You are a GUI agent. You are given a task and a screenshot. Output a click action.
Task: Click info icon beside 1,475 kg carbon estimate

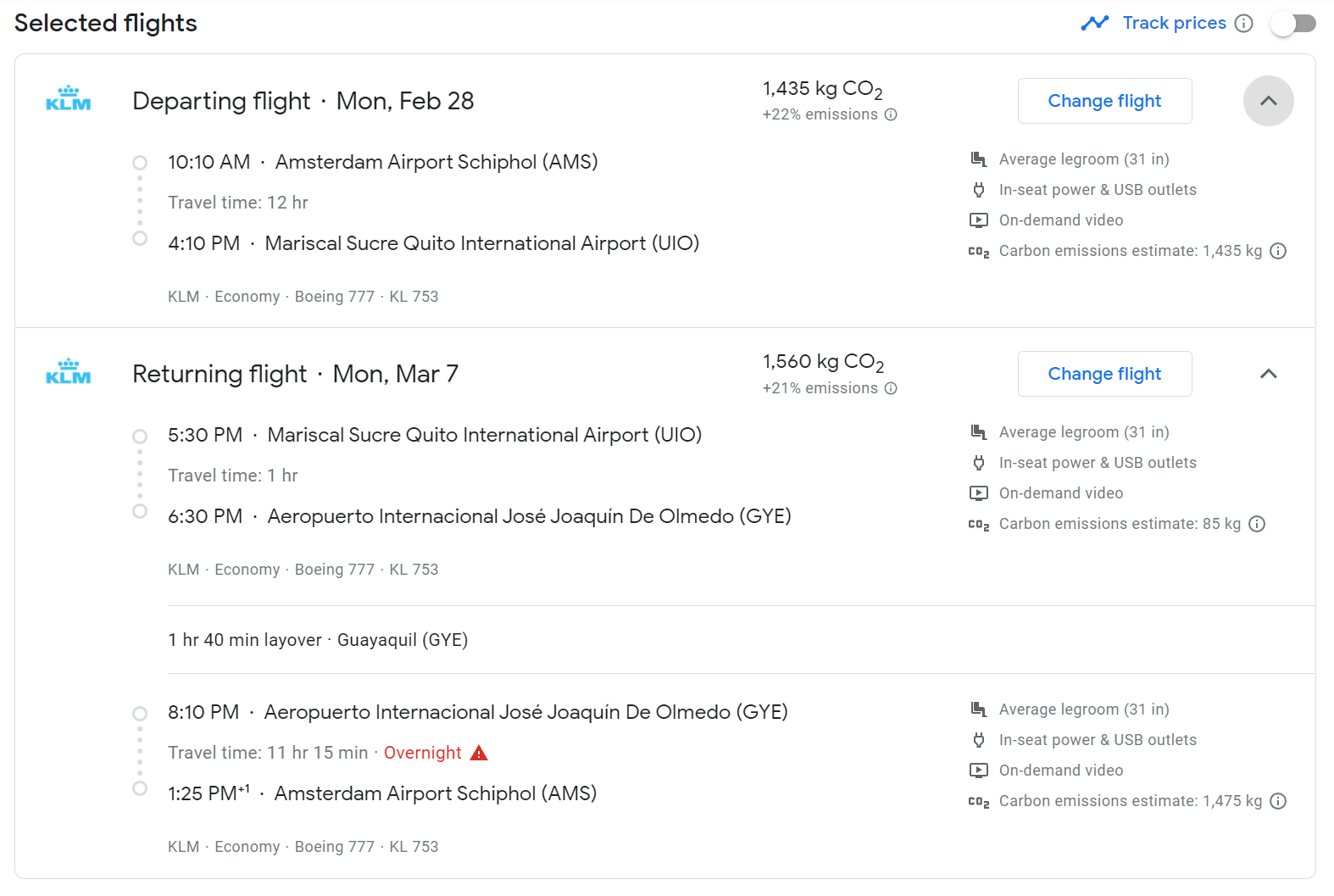pyautogui.click(x=1278, y=801)
